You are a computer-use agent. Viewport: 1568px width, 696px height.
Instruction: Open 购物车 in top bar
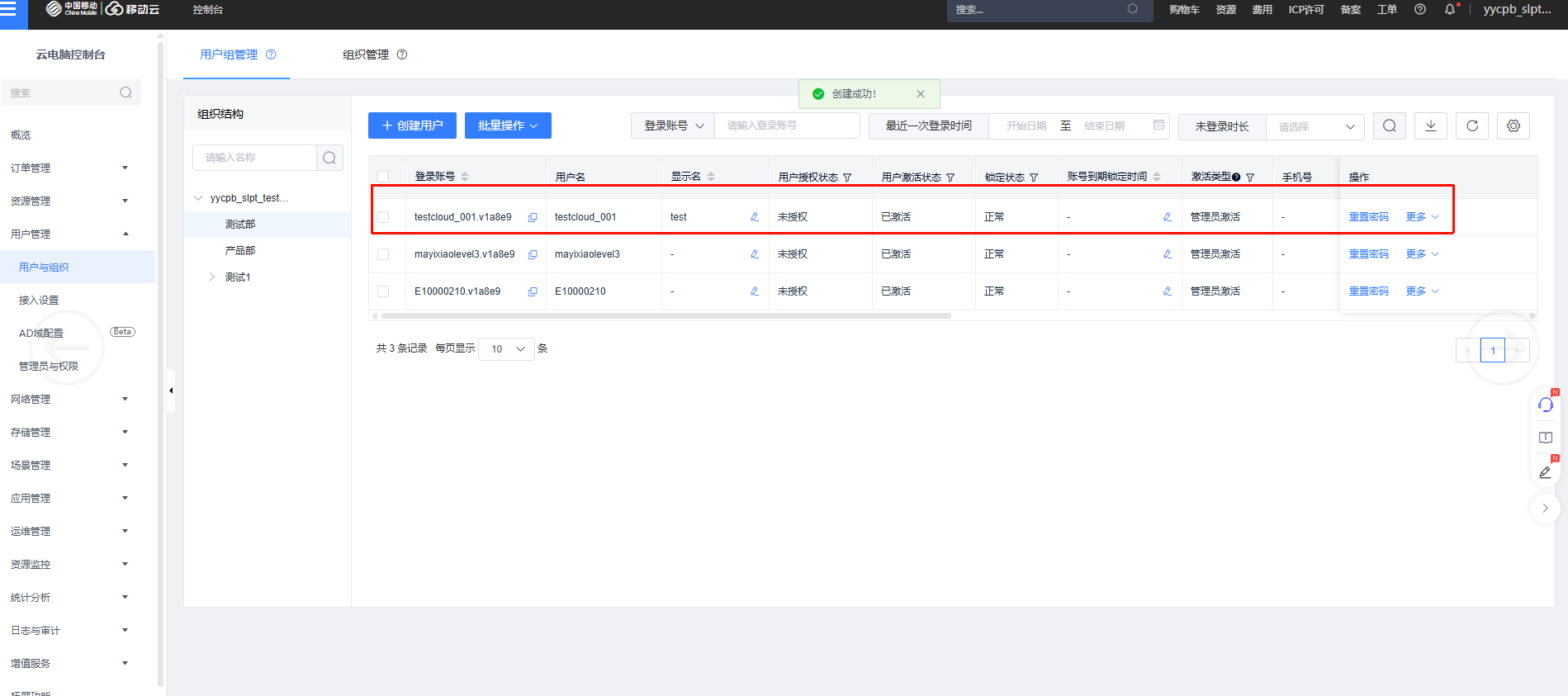pyautogui.click(x=1184, y=10)
